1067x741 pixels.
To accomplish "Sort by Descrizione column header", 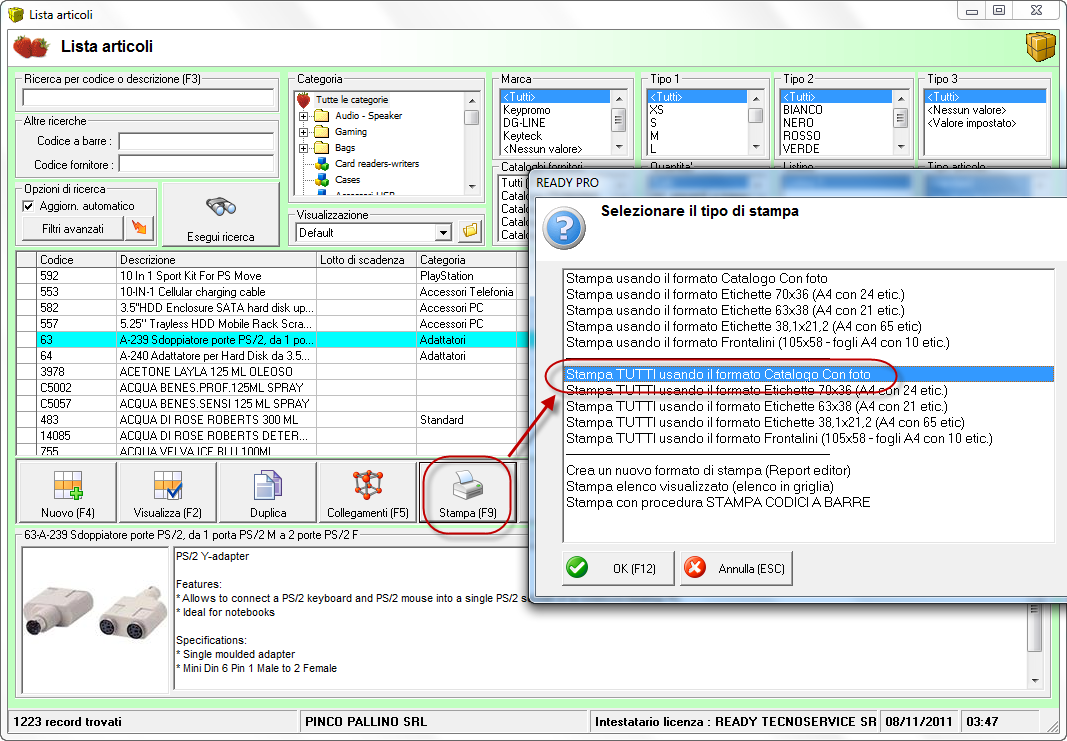I will (x=216, y=259).
